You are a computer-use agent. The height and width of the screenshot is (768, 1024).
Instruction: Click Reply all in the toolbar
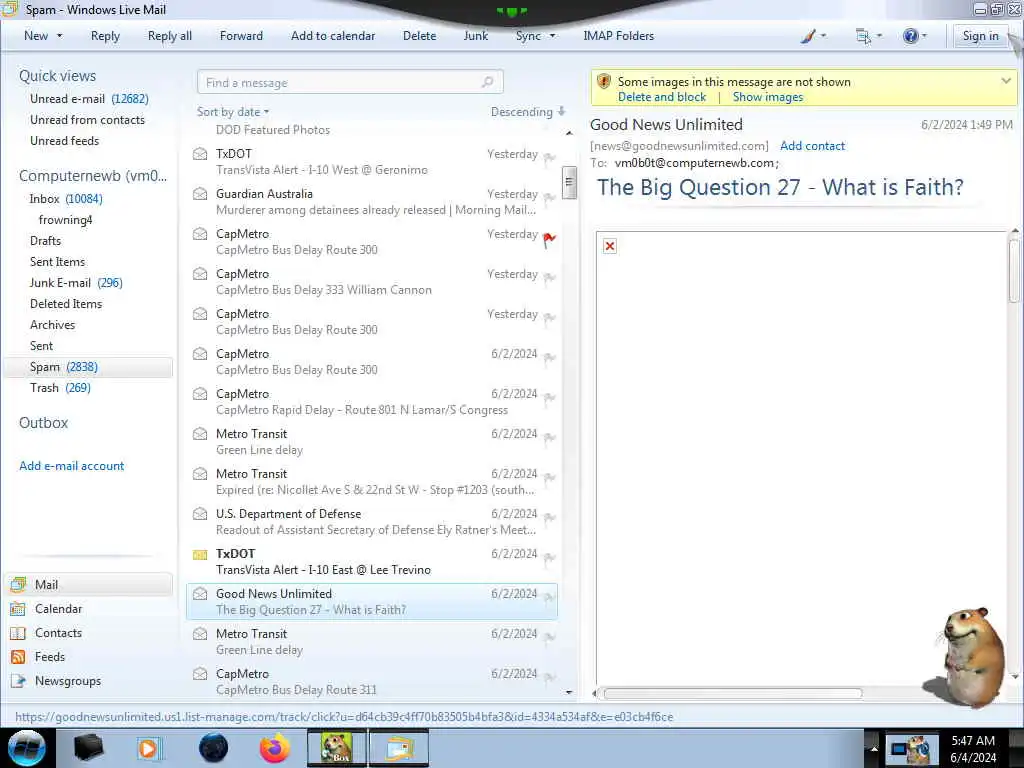(x=170, y=36)
